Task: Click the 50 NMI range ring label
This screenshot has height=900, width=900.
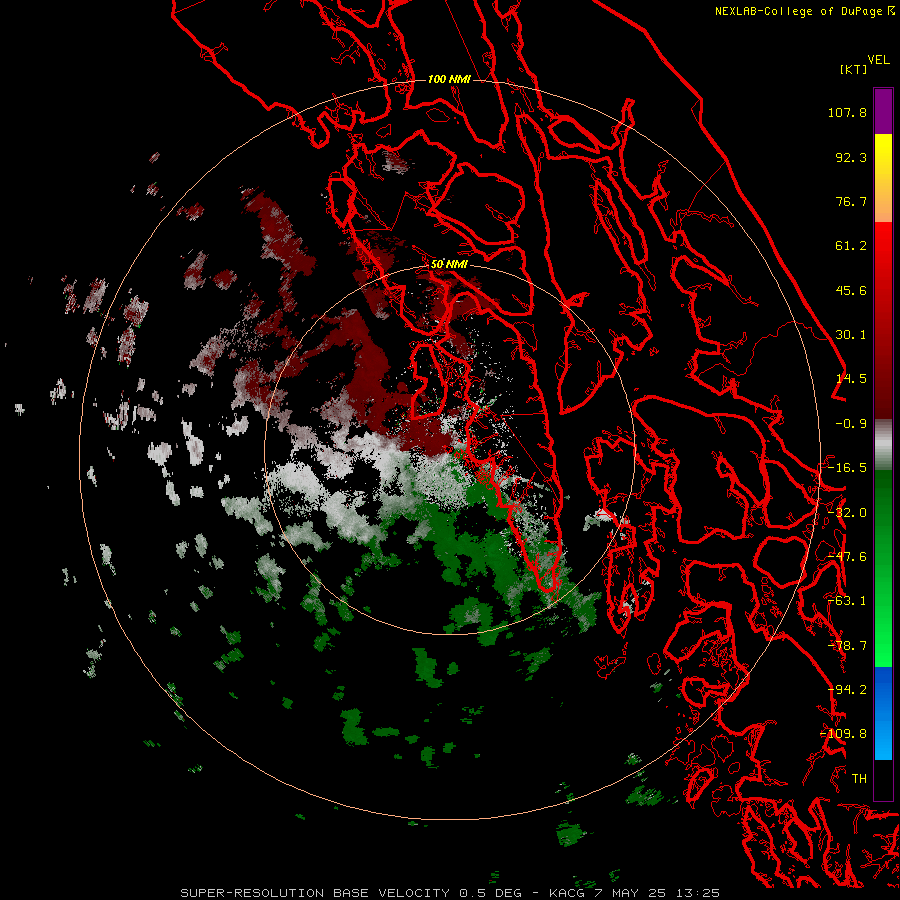Action: click(x=449, y=264)
